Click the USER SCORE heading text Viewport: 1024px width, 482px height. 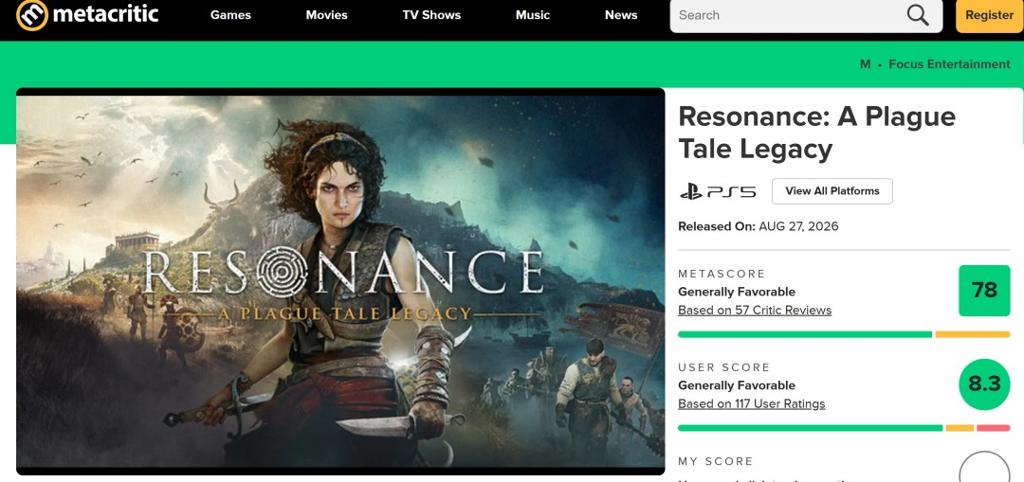[724, 367]
